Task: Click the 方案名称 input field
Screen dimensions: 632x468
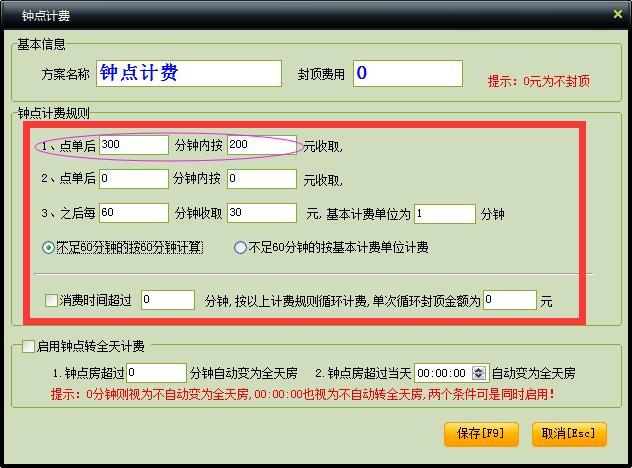Action: coord(189,73)
